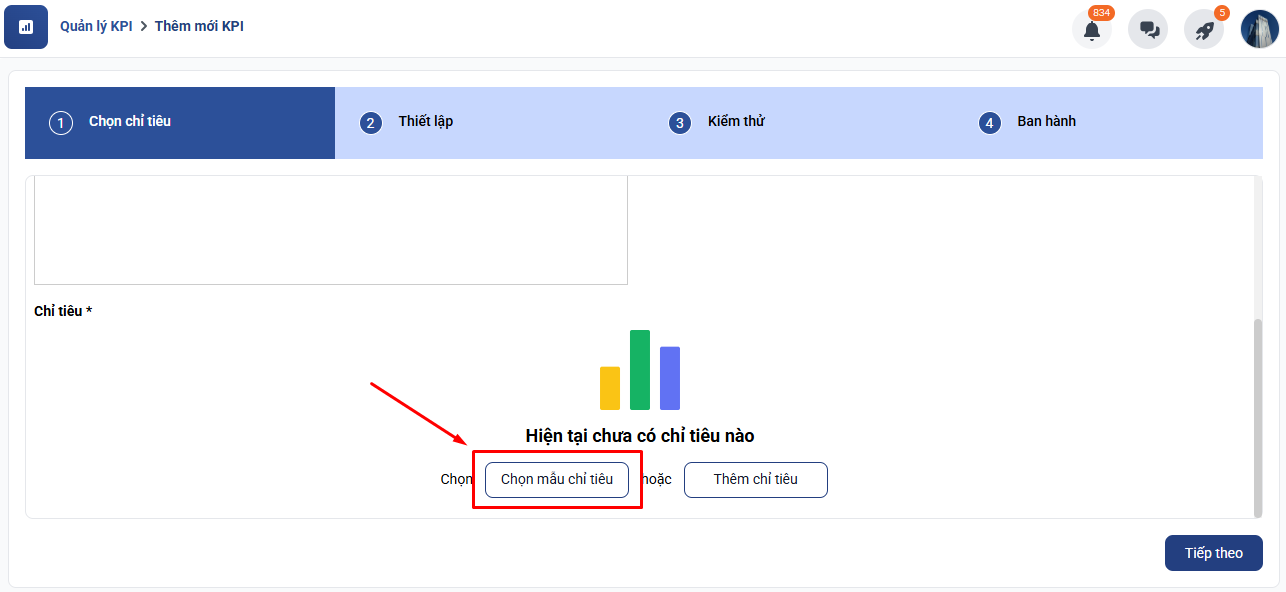Screen dimensions: 1286x592
Task: Click the Thêm mới KPI breadcrumb
Action: coord(199,26)
